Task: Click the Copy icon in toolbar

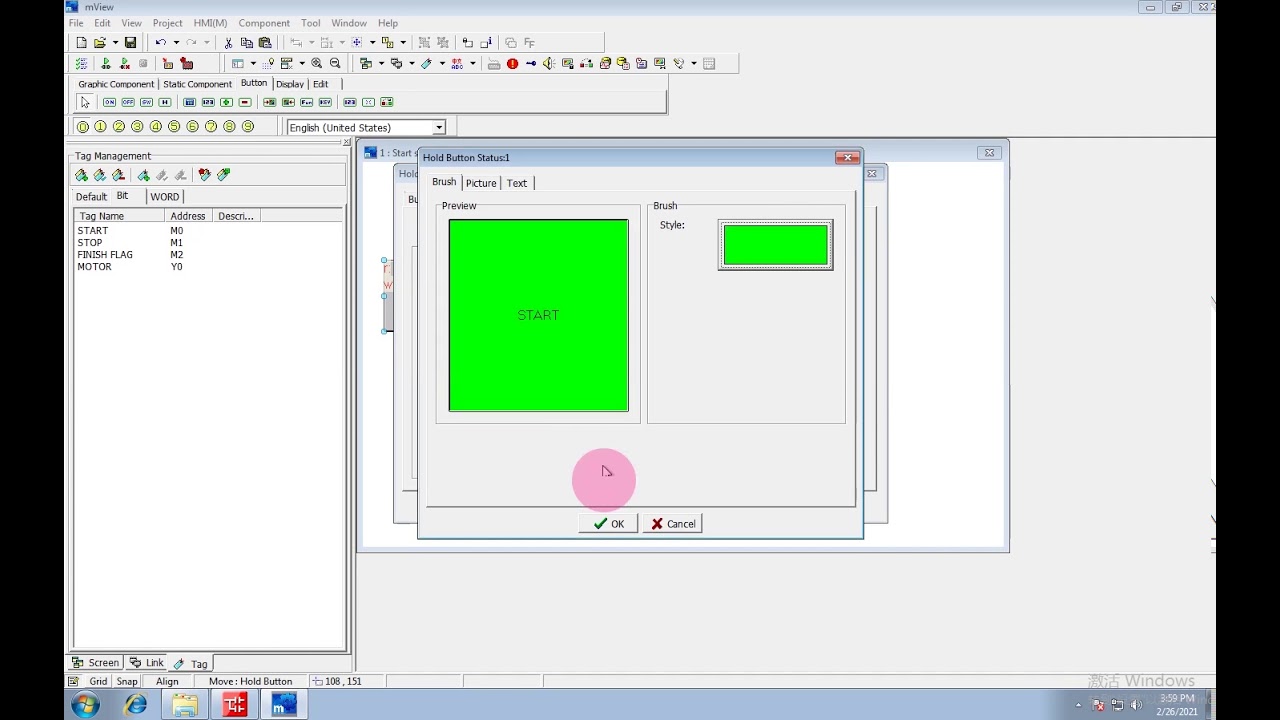Action: 246,43
